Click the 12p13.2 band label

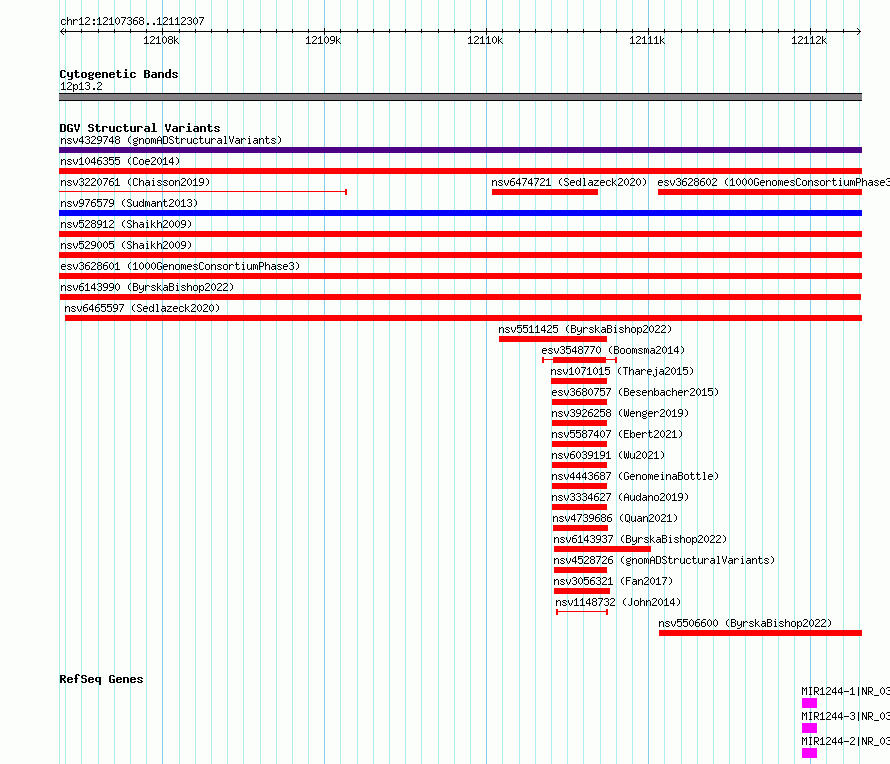[81, 86]
